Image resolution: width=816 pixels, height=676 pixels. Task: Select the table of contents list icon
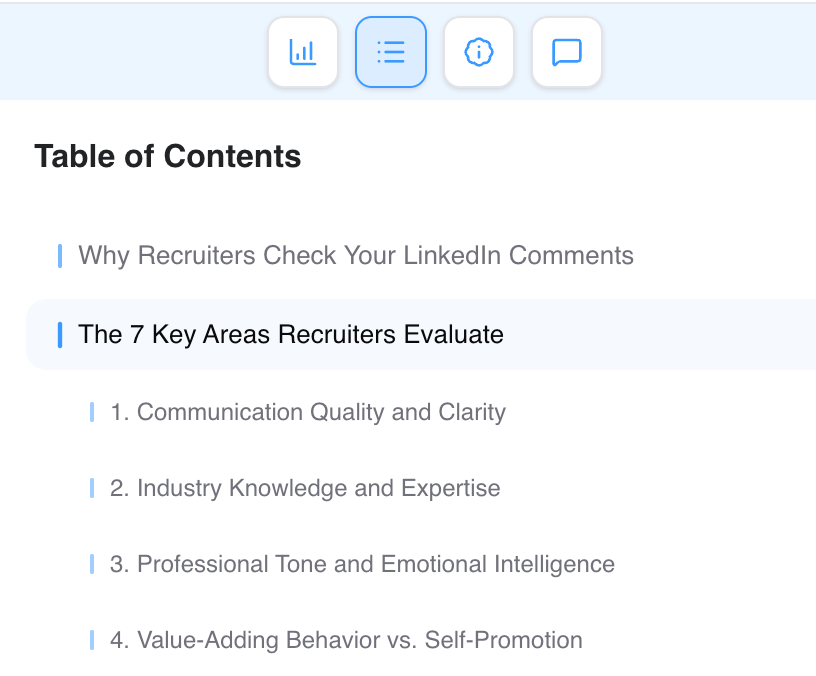pos(391,52)
